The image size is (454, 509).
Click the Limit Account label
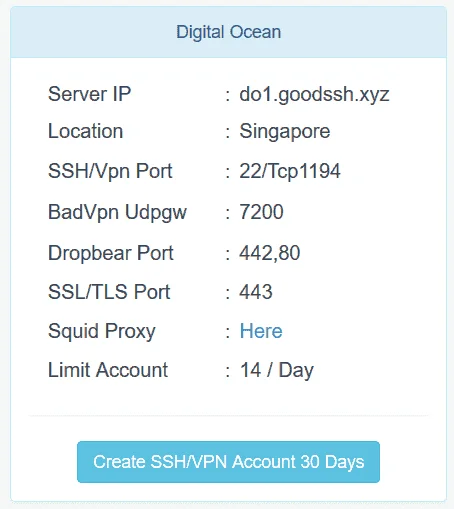(108, 370)
